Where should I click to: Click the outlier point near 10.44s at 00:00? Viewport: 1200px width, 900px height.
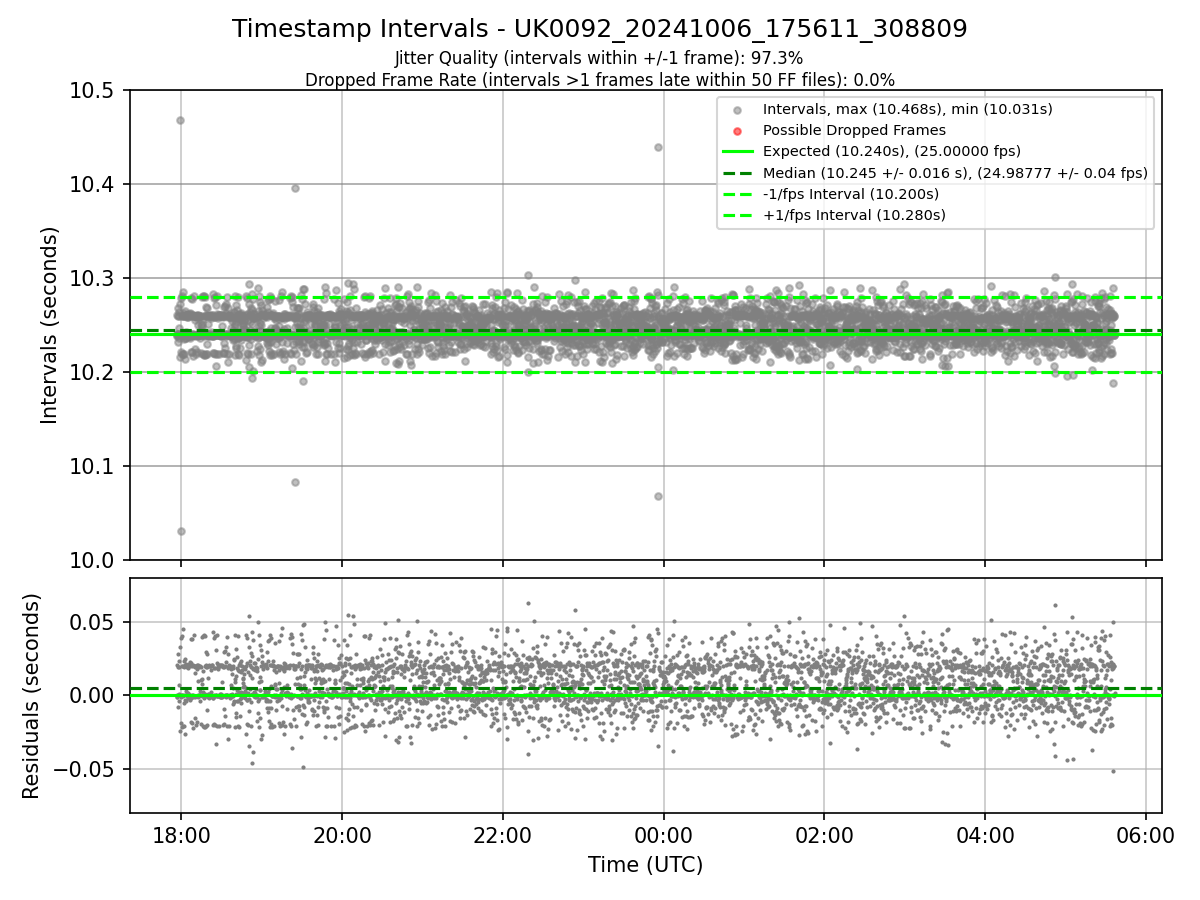pyautogui.click(x=658, y=147)
